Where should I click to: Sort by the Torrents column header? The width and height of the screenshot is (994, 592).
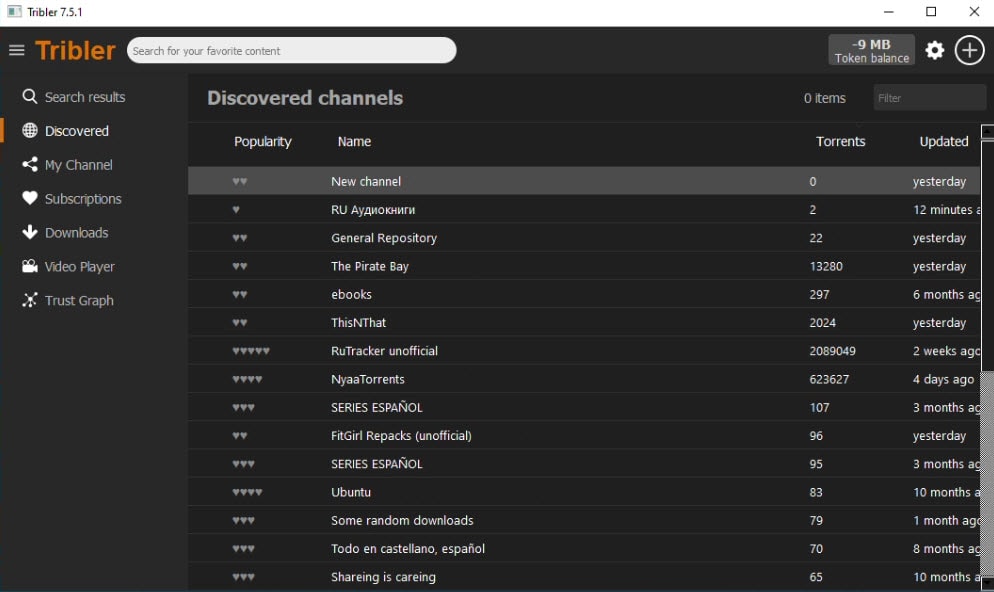[840, 141]
